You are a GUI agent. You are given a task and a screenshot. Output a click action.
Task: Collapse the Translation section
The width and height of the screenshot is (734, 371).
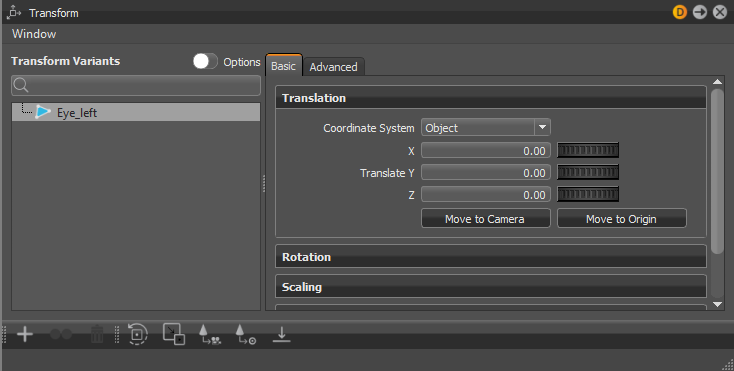click(x=491, y=97)
